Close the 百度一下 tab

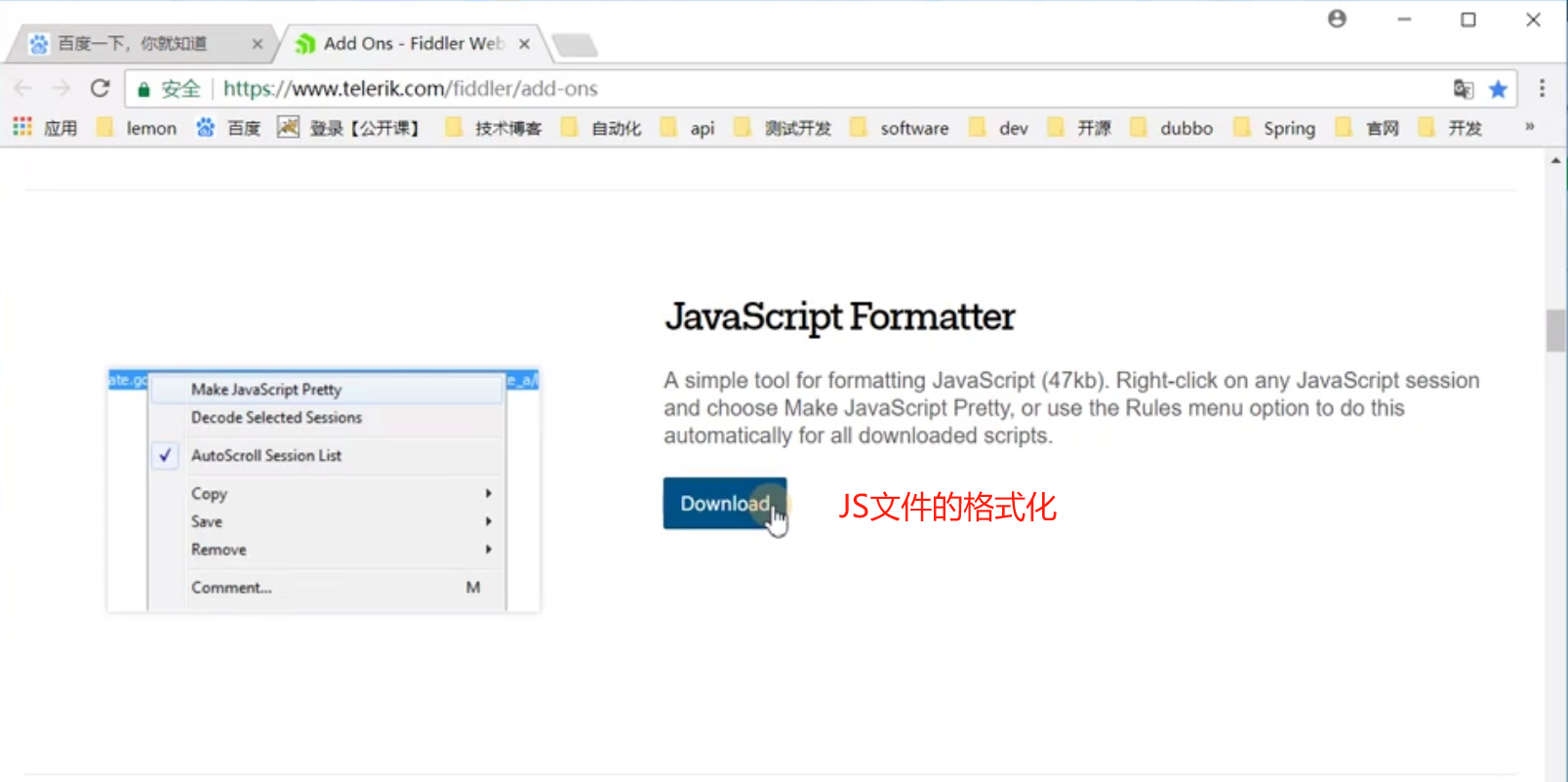click(x=257, y=44)
